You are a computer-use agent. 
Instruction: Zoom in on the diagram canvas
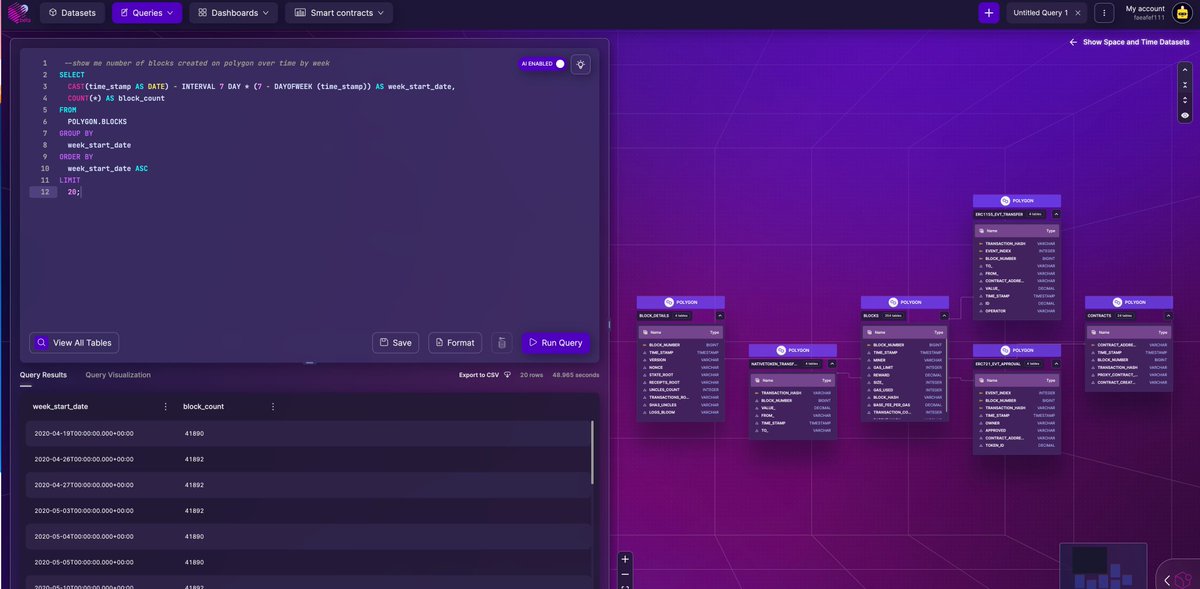click(625, 559)
